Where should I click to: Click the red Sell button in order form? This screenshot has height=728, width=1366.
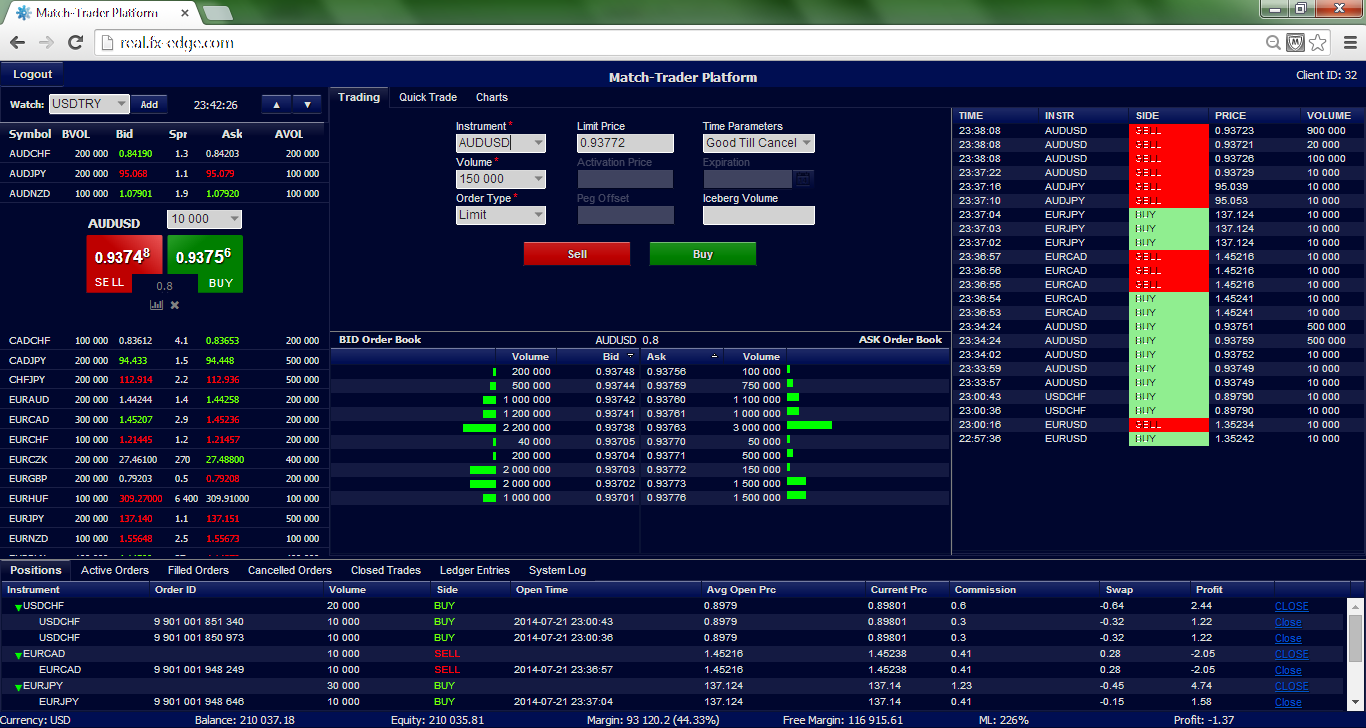pos(577,254)
